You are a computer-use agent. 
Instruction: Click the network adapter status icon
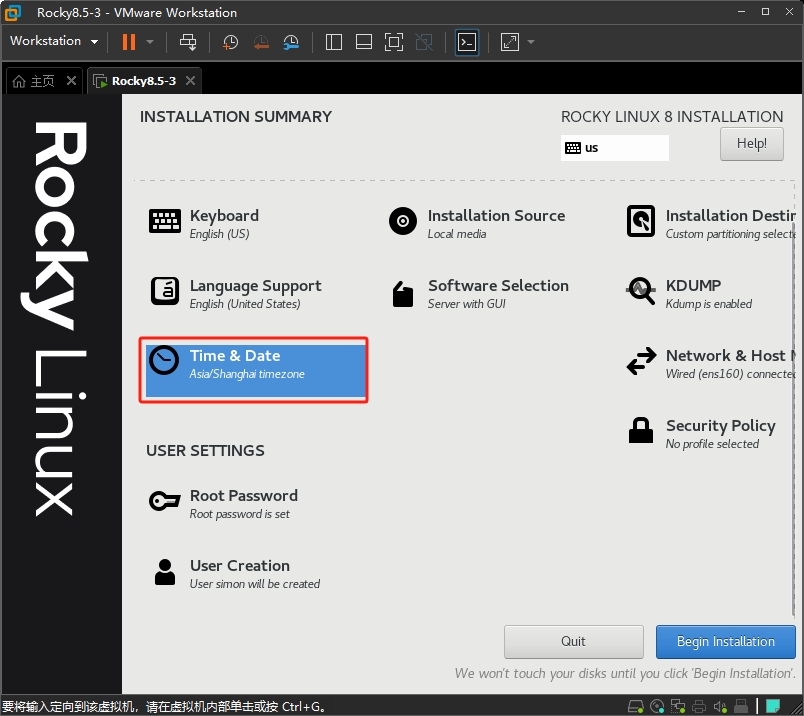pos(678,707)
